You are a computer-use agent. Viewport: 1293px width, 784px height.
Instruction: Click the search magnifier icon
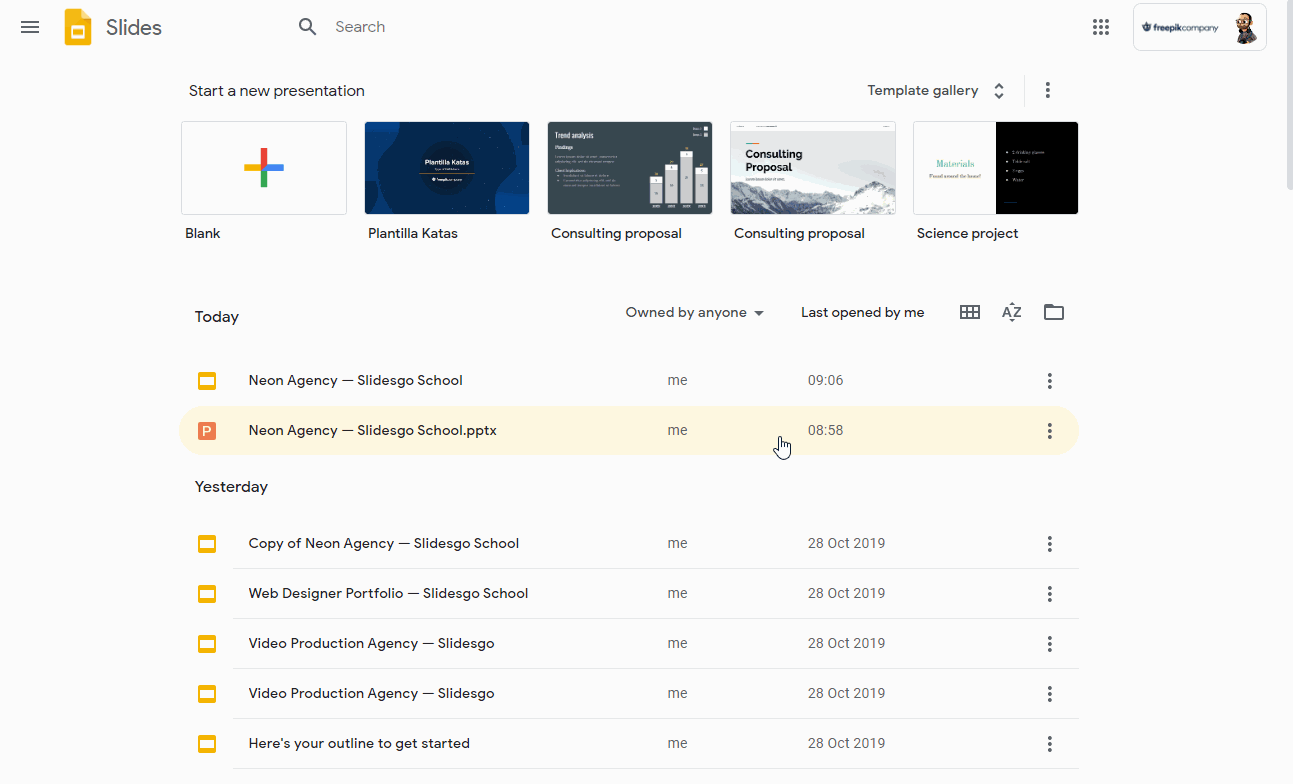308,27
